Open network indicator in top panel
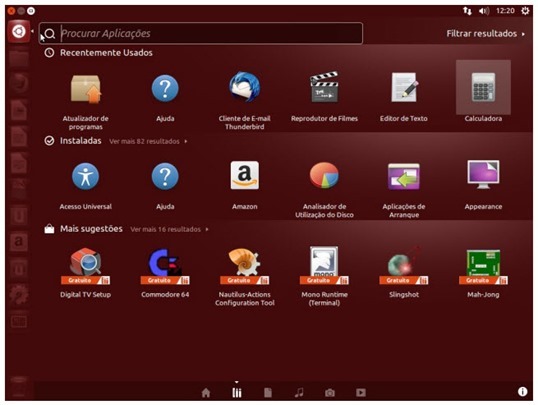The width and height of the screenshot is (538, 405). tap(467, 11)
